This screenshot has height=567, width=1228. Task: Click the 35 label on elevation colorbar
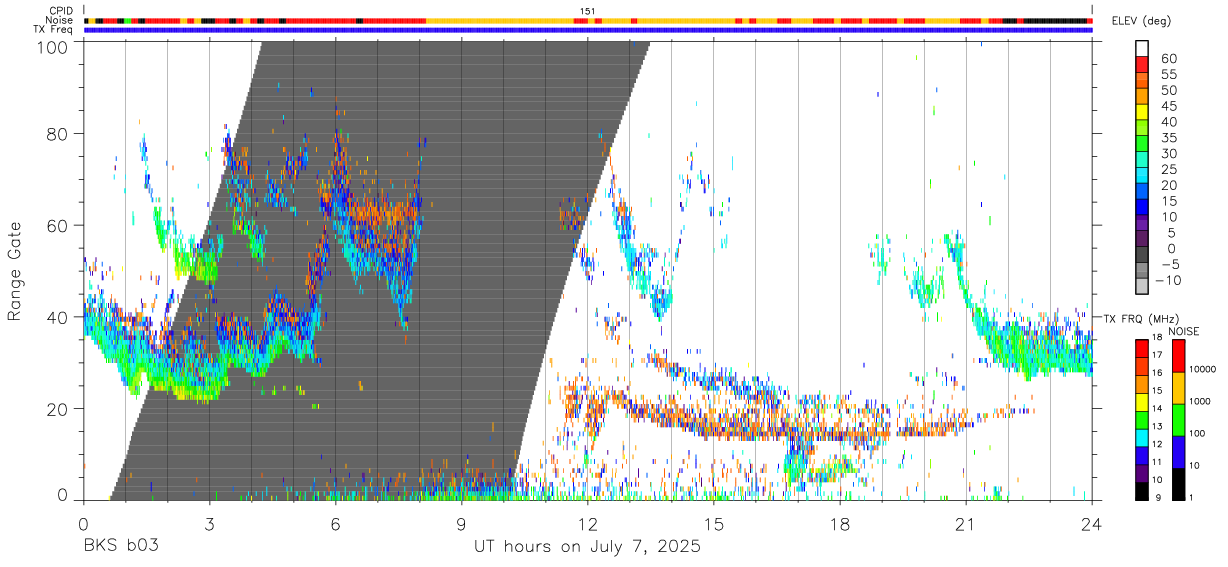[x=1168, y=138]
